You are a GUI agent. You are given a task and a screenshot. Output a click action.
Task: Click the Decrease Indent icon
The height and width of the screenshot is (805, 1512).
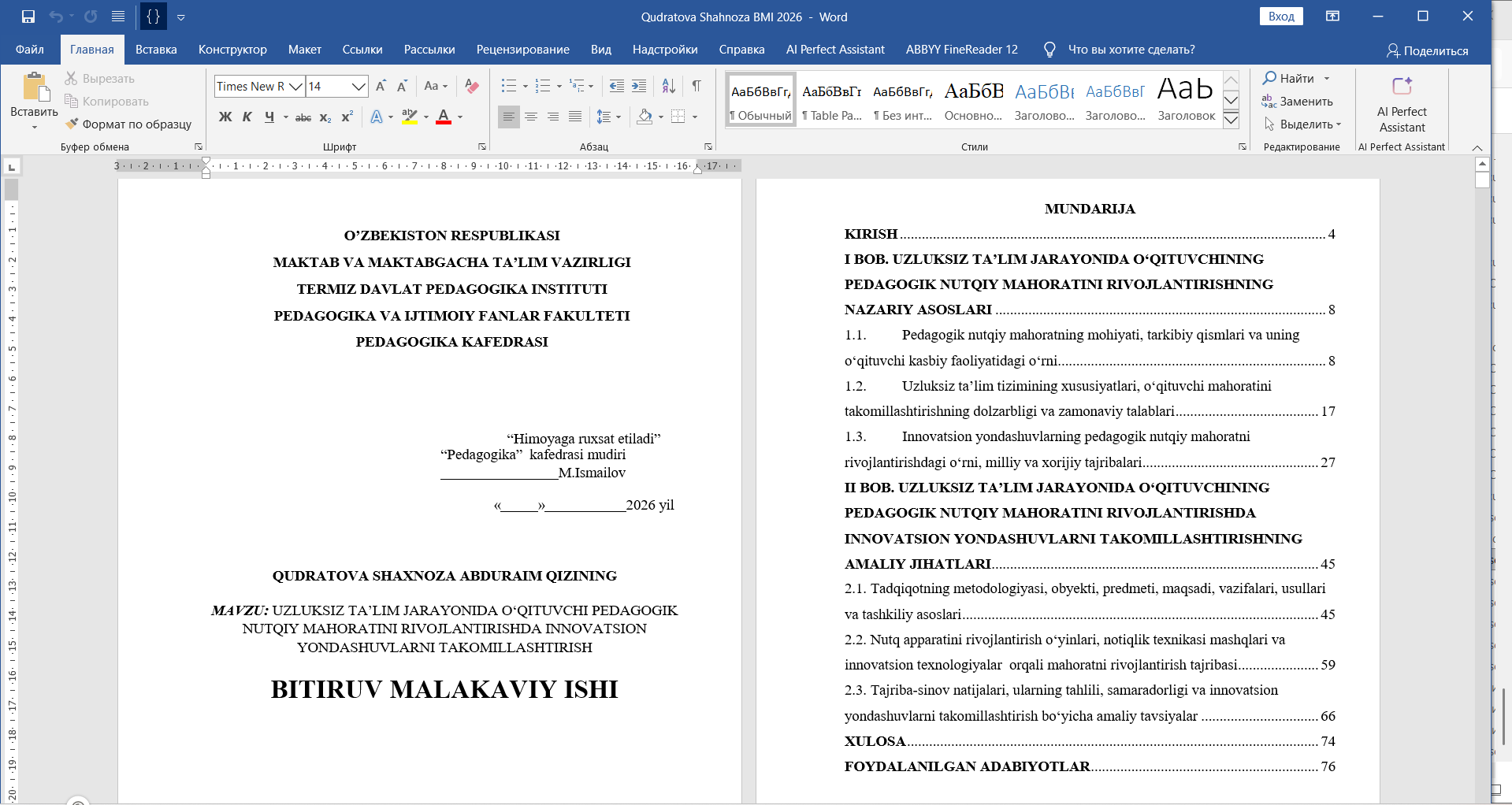pyautogui.click(x=617, y=86)
